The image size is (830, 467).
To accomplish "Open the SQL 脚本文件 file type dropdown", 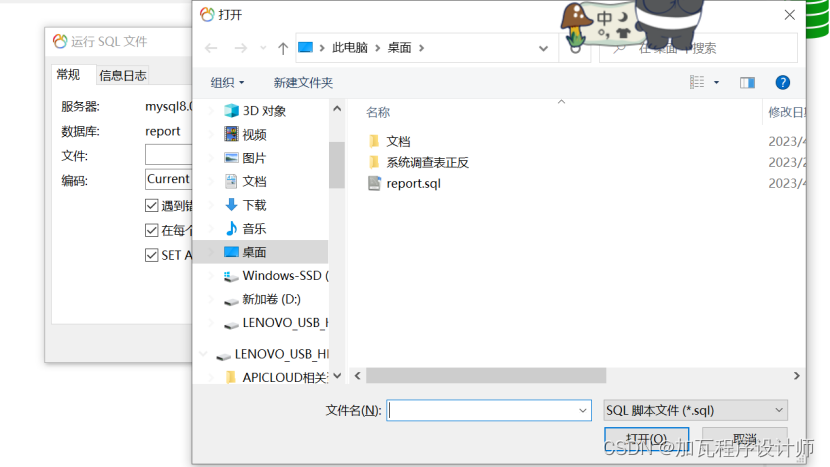I will pos(696,410).
